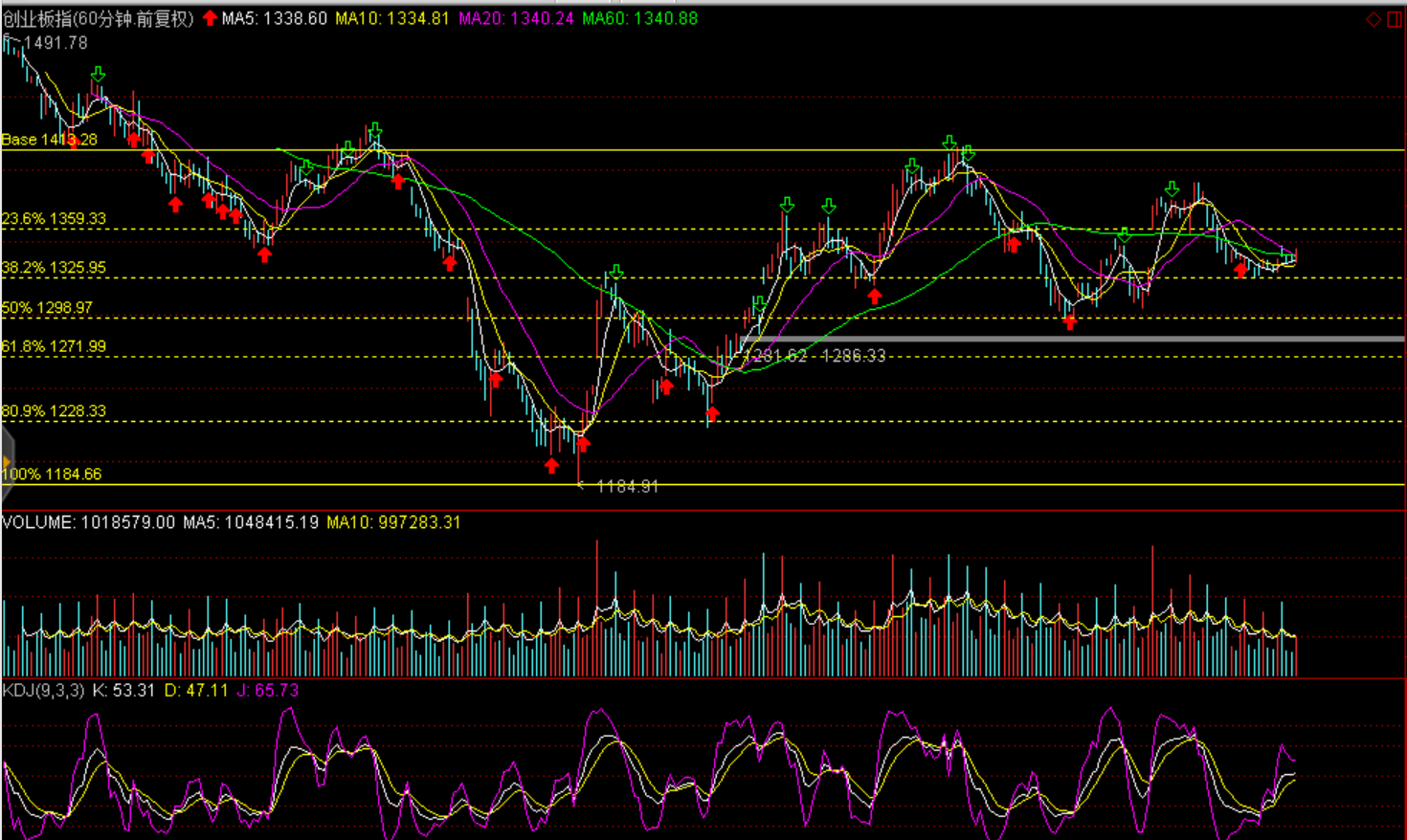Click the MA5: 1338.60 indicator label
The width and height of the screenshot is (1407, 840).
tap(275, 18)
